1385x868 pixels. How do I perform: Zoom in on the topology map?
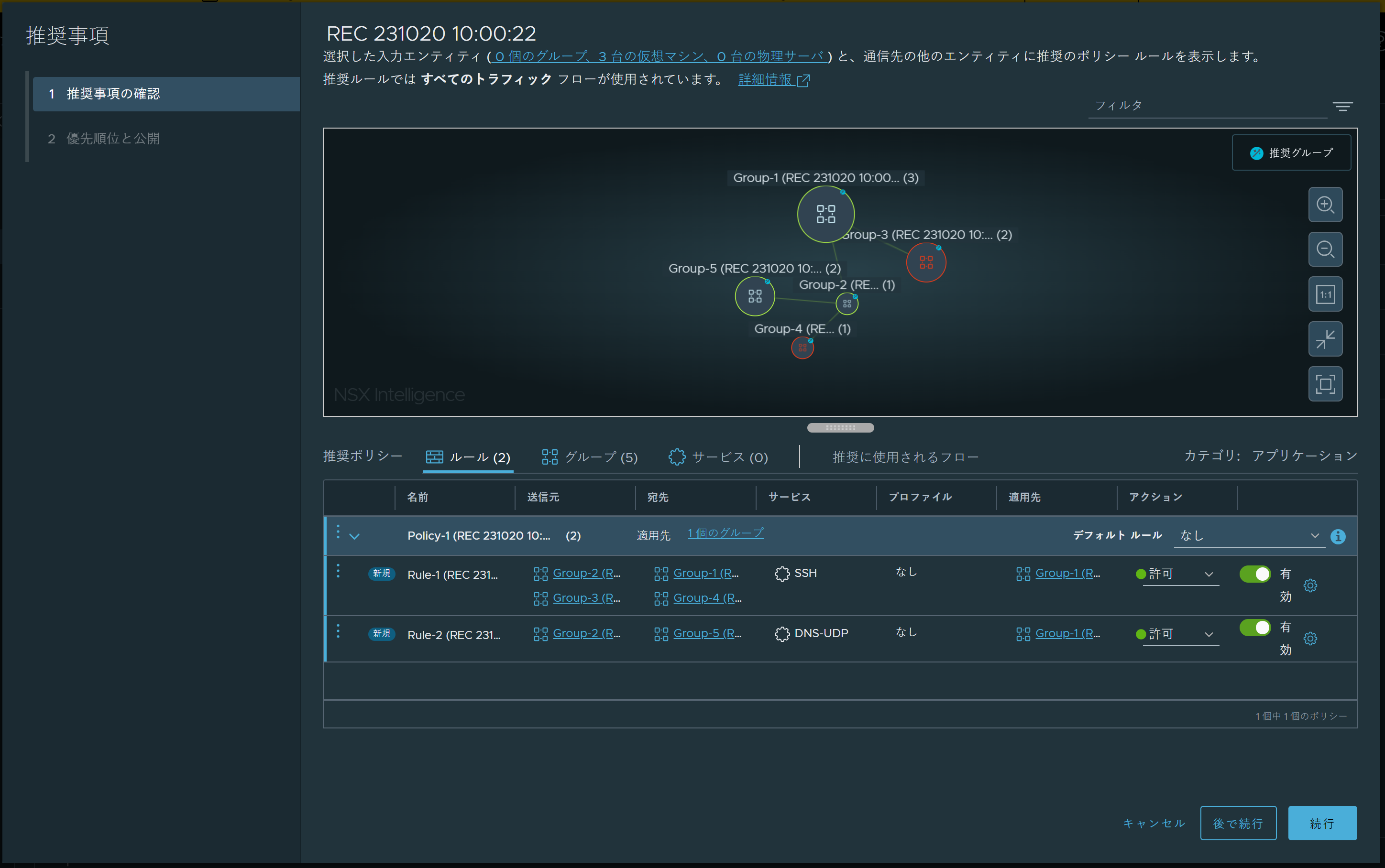click(x=1325, y=205)
